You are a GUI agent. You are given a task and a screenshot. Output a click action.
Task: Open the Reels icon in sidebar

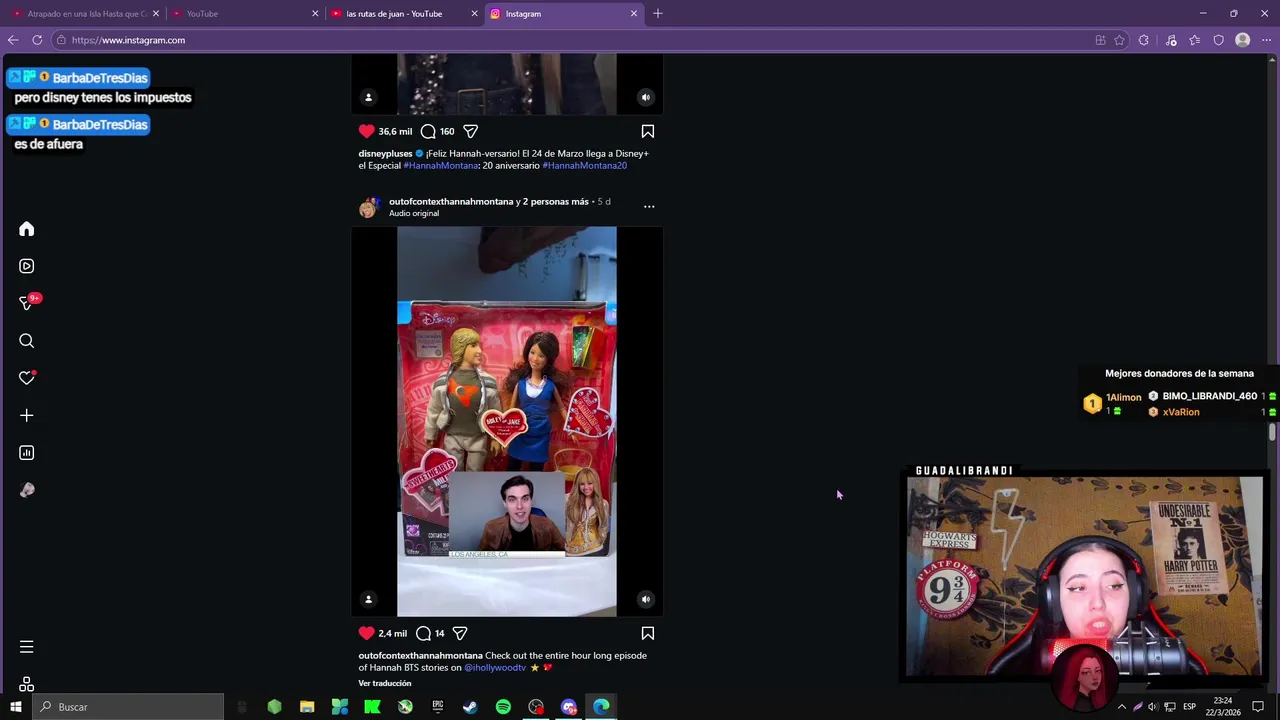click(x=27, y=266)
